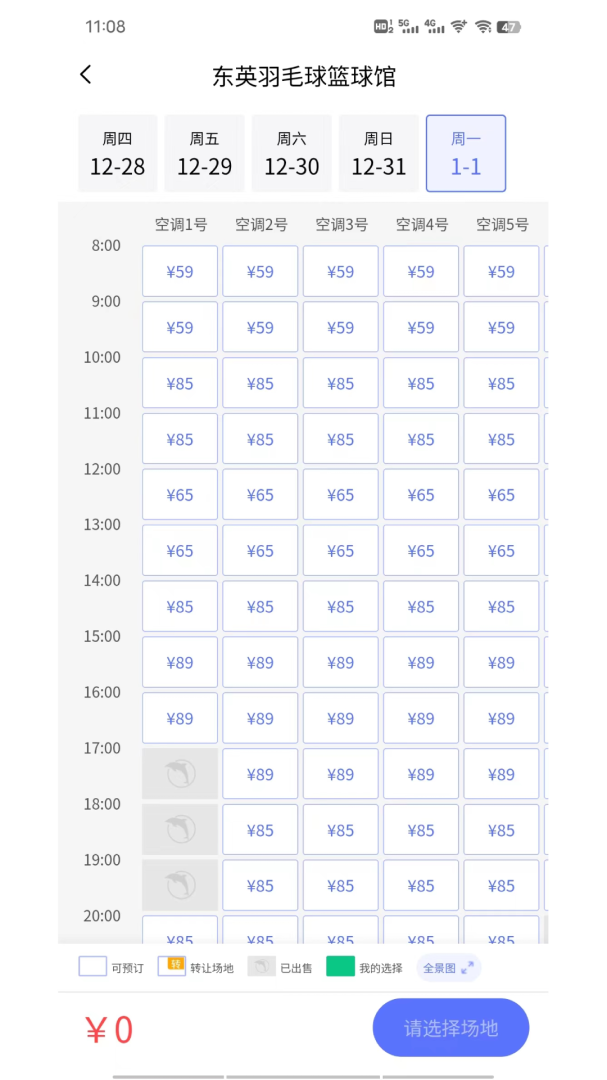This screenshot has width=607, height=1080.
Task: Tap the back arrow to exit venue page
Action: [x=85, y=74]
